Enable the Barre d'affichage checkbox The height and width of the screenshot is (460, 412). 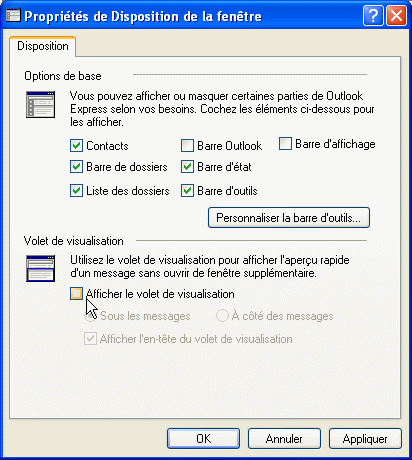tap(285, 144)
